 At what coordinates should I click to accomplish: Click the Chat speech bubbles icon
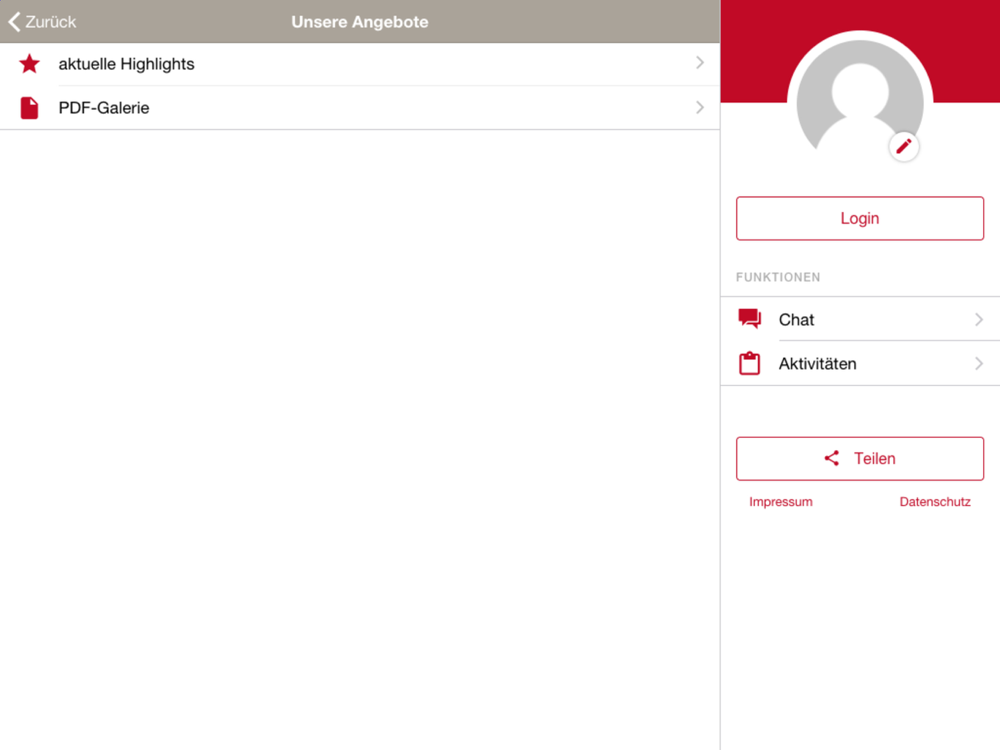coord(749,319)
